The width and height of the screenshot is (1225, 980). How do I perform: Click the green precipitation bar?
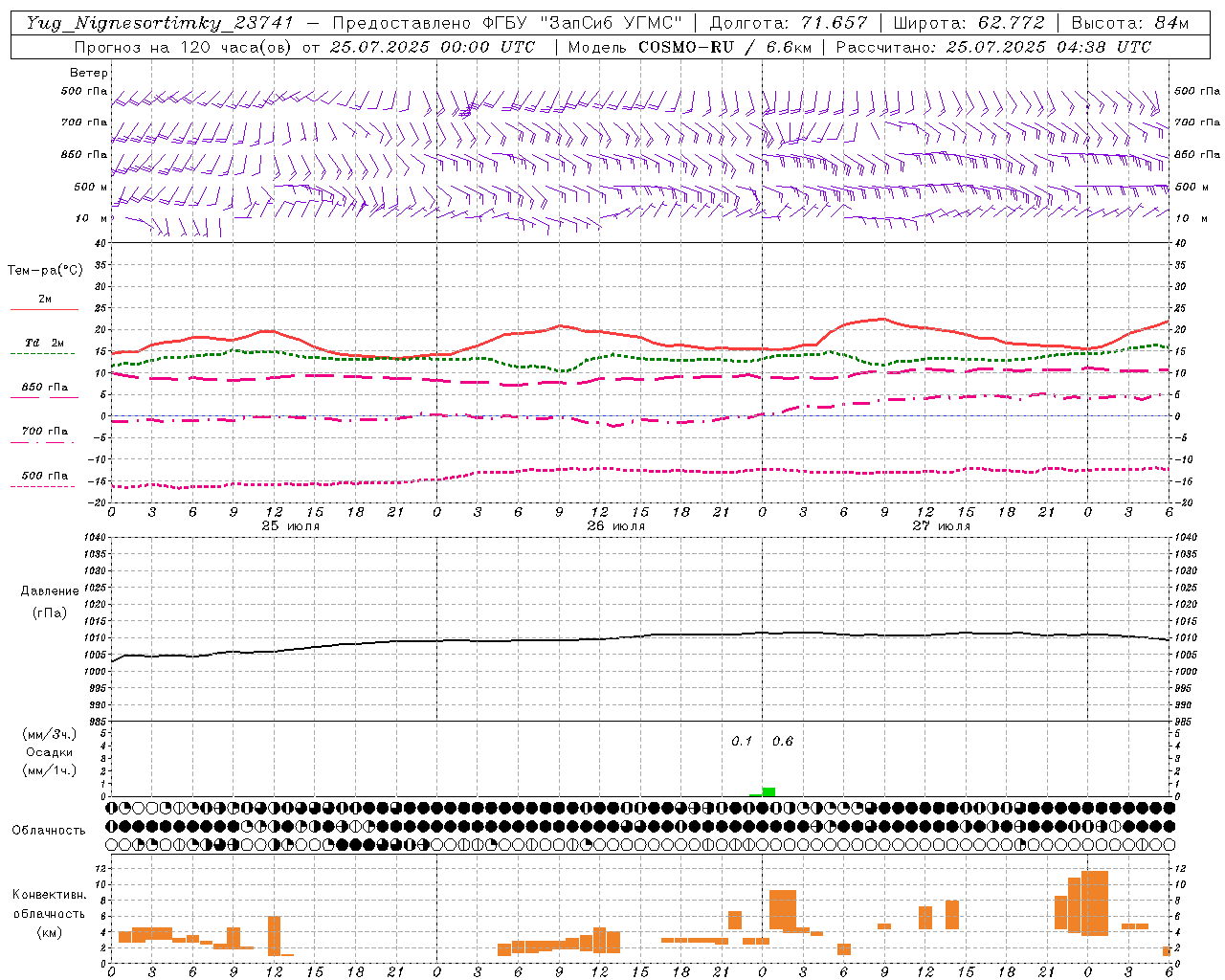click(x=768, y=791)
